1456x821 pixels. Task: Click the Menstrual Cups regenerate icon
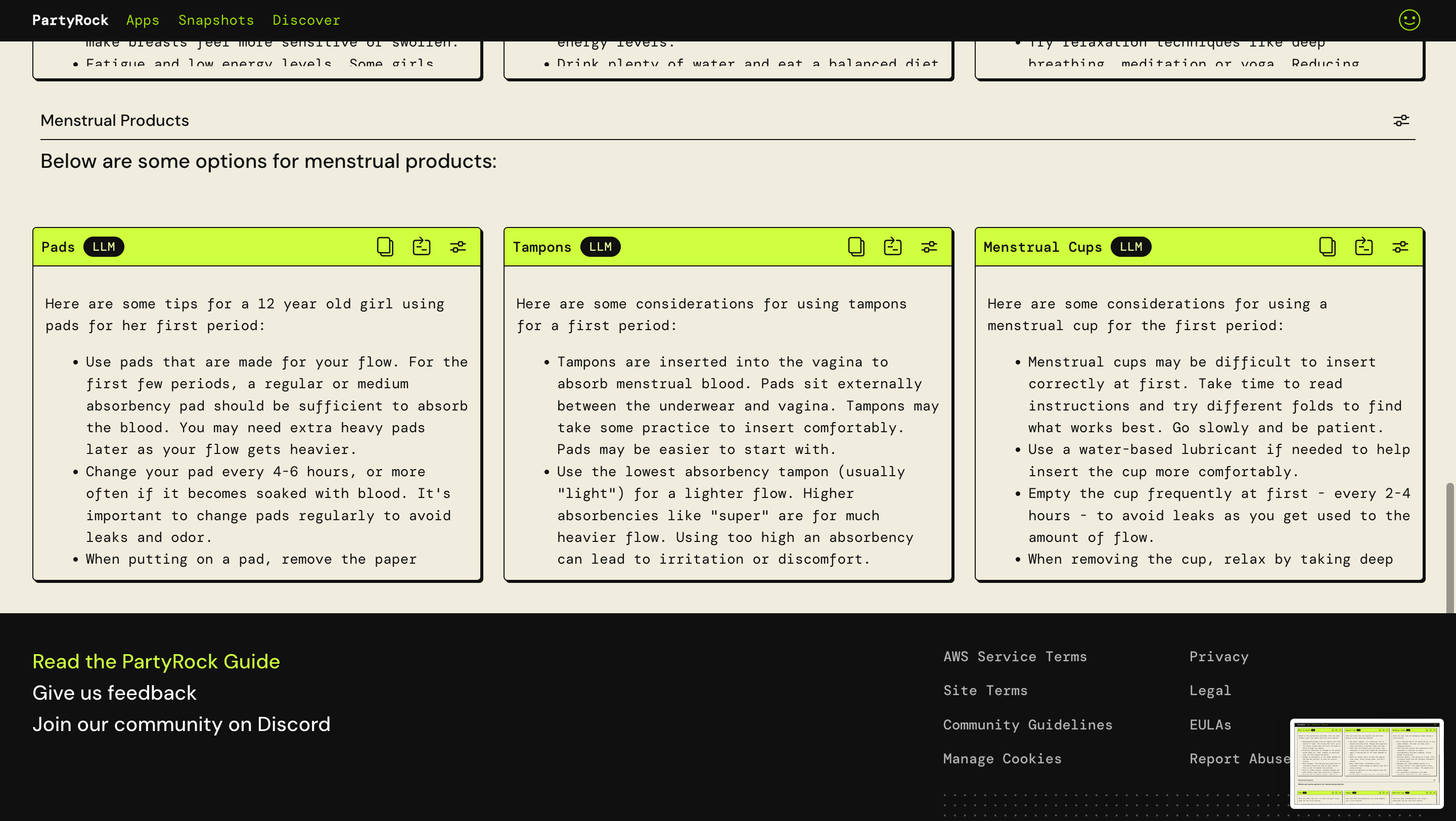coord(1364,247)
